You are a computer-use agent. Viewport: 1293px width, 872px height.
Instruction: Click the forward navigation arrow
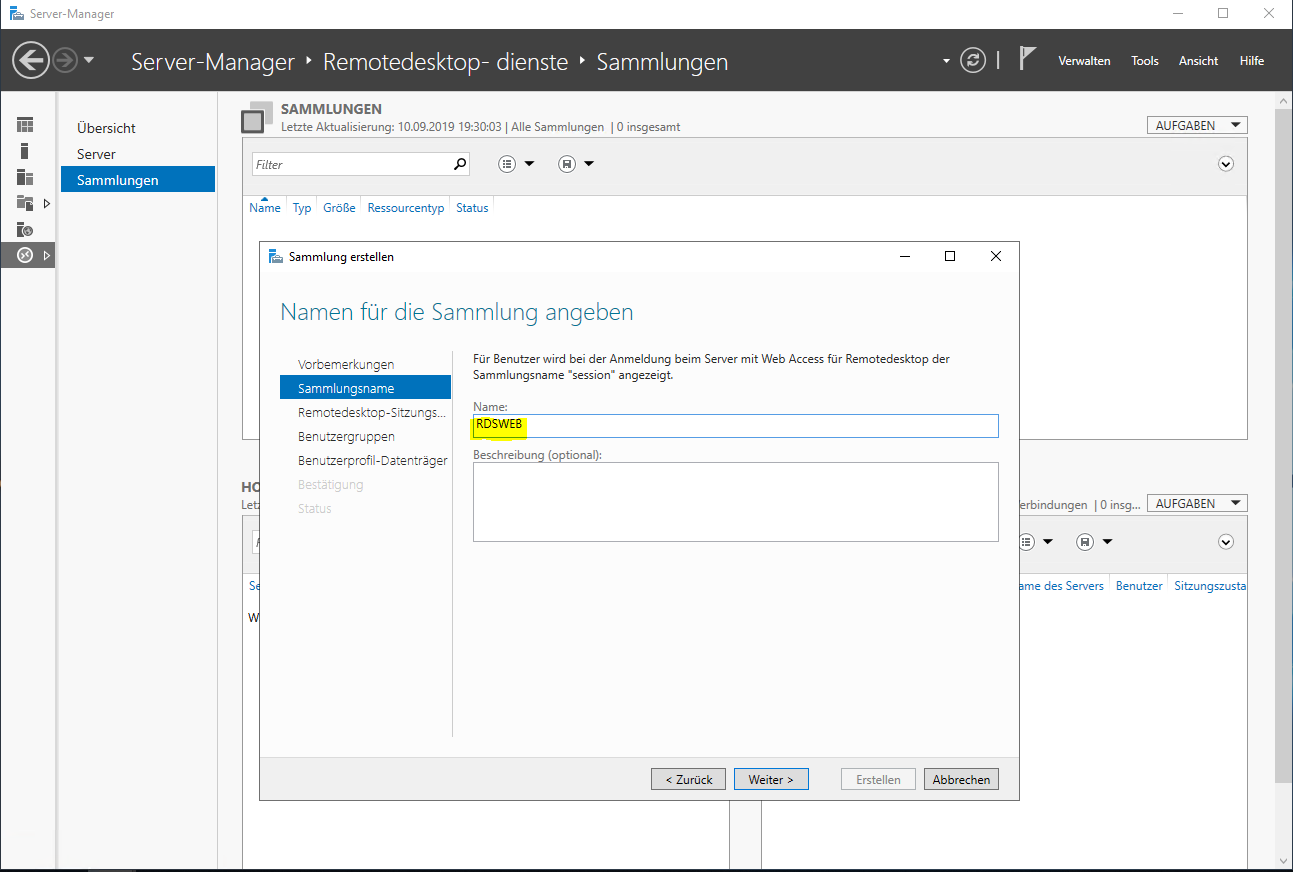(65, 61)
